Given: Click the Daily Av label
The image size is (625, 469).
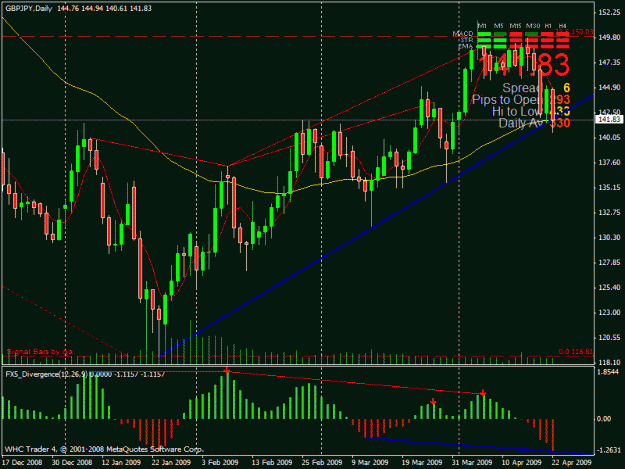Looking at the screenshot, I should click(522, 123).
